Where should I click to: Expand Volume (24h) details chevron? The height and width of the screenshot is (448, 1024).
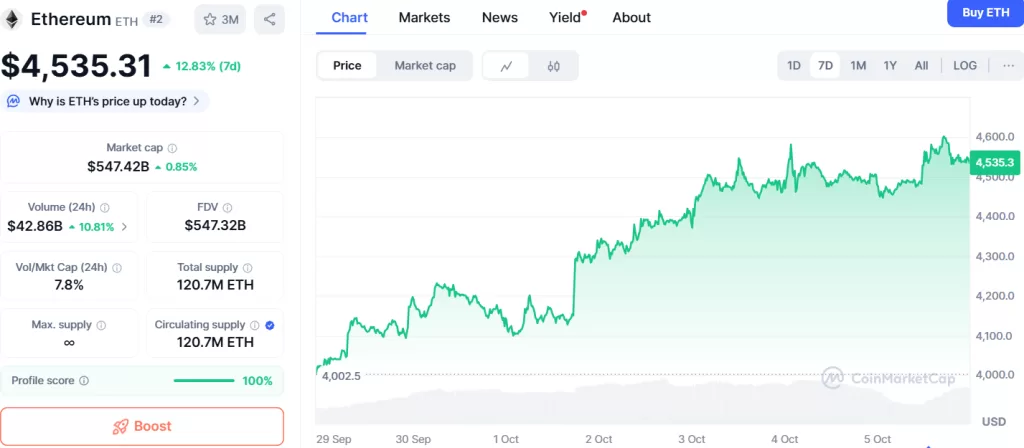coord(124,227)
